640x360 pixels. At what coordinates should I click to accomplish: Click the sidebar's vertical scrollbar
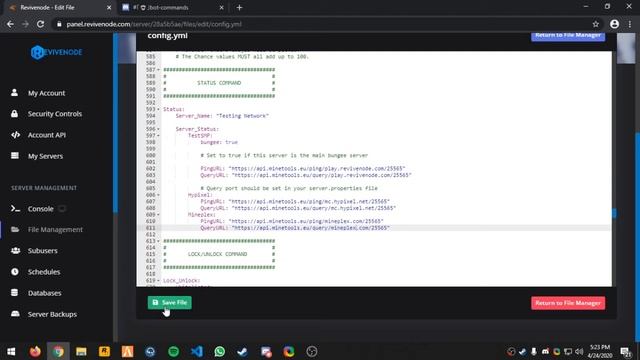click(115, 122)
